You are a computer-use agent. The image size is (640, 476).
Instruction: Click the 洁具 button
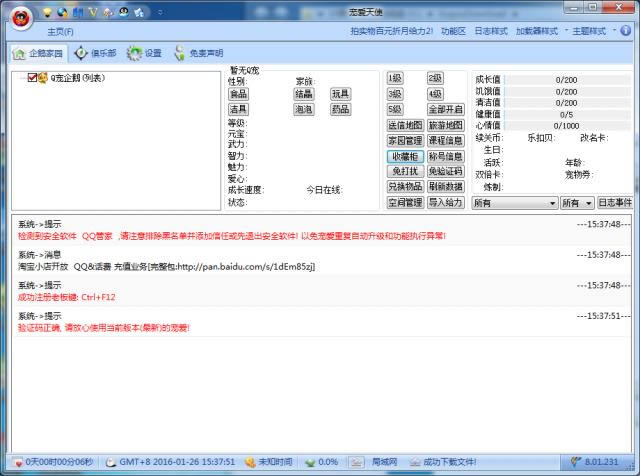coord(238,109)
